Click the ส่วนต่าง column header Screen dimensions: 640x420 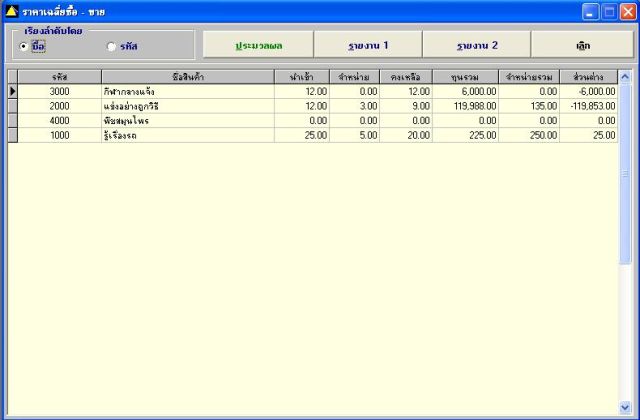(x=589, y=77)
